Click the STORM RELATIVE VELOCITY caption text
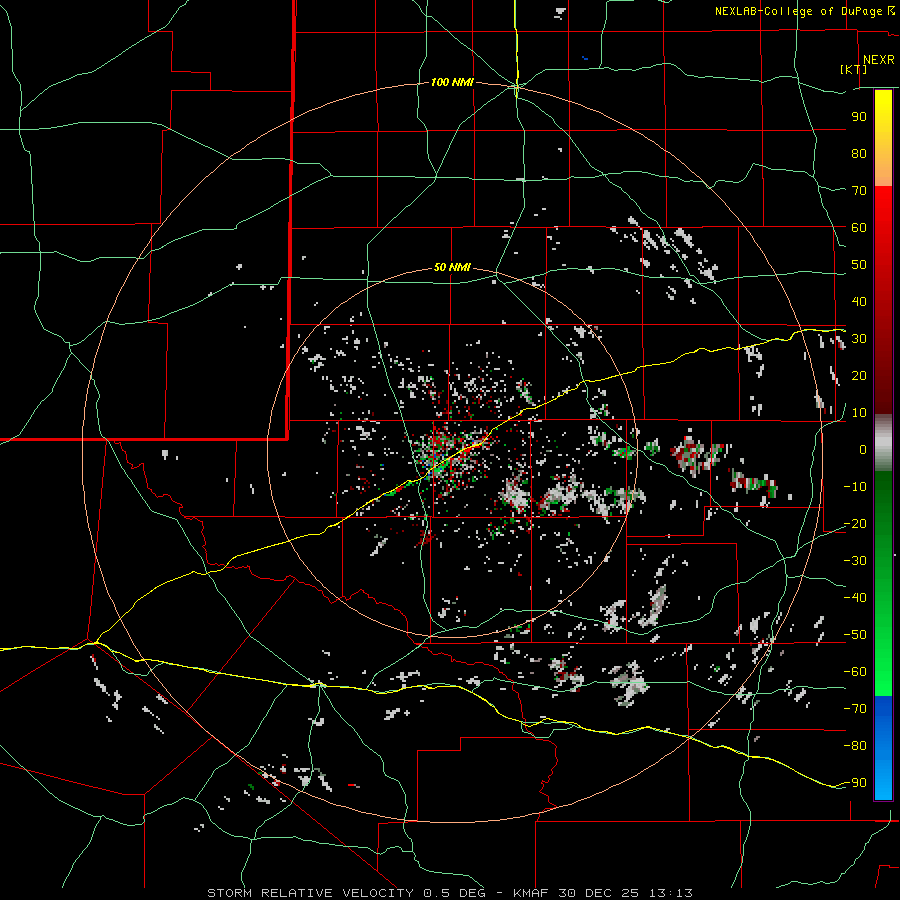900x900 pixels. 310,893
